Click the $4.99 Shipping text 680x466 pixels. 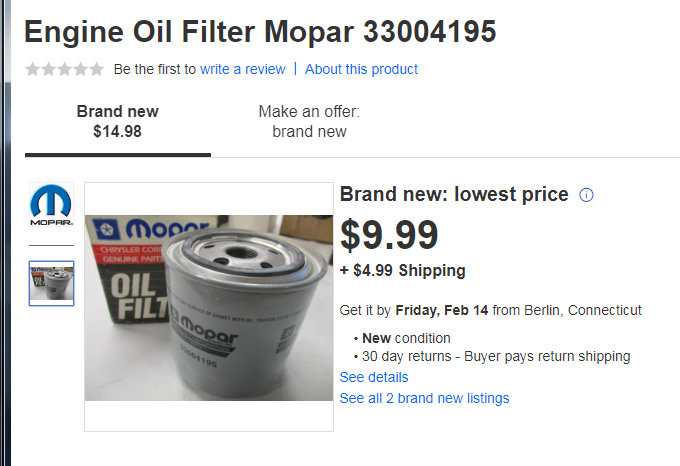(403, 270)
